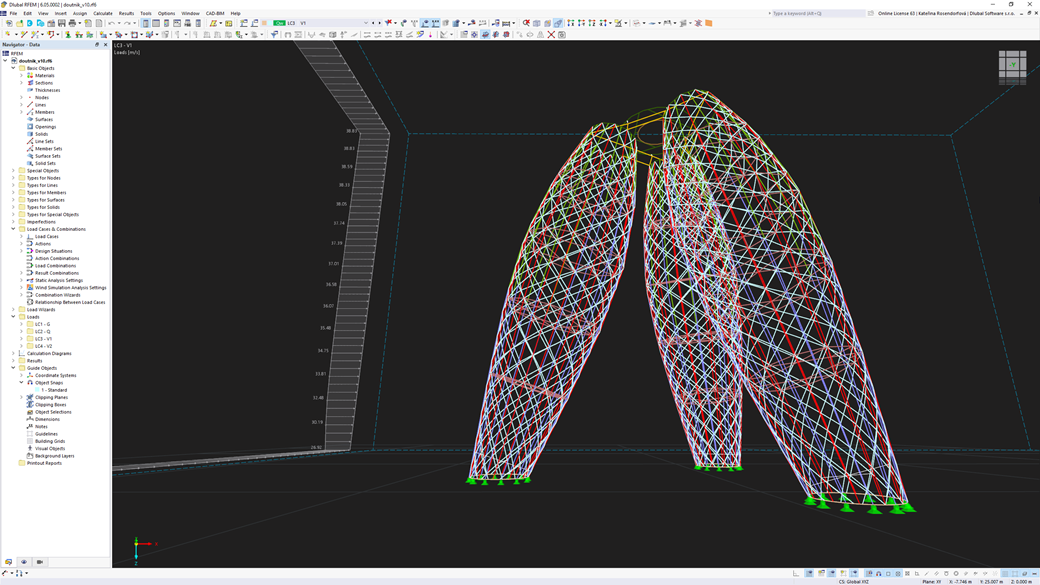Toggle the Standard object snap option
This screenshot has width=1040, height=585.
[x=48, y=389]
